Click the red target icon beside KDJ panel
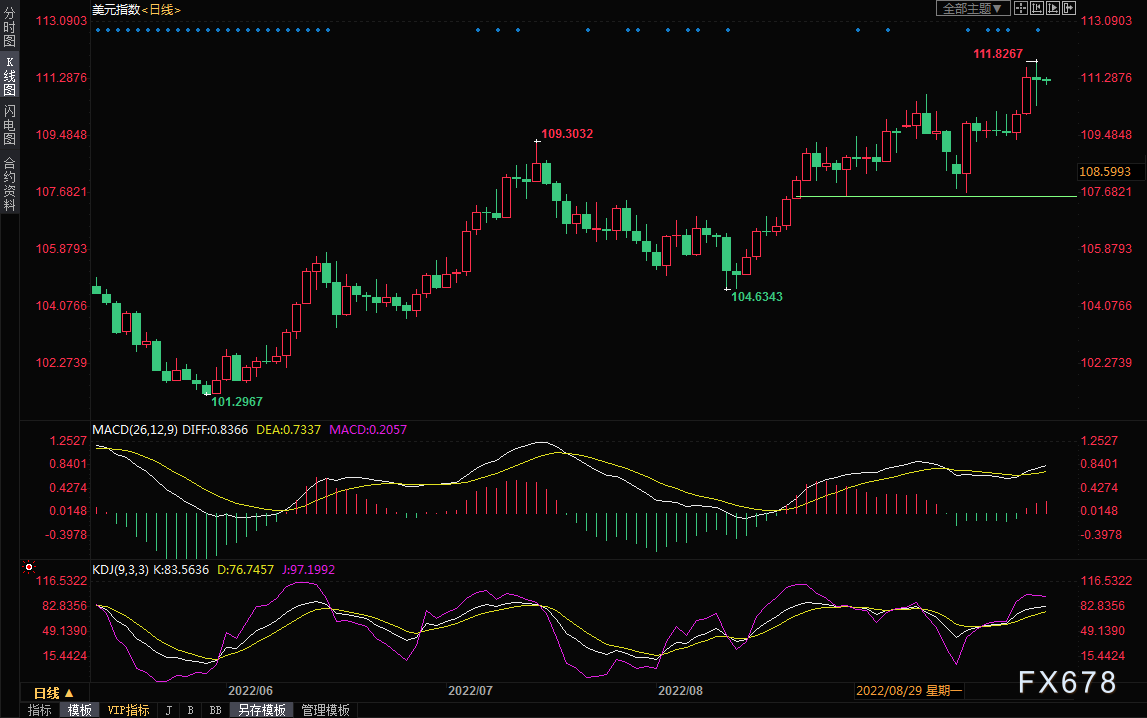This screenshot has width=1147, height=718. click(29, 567)
